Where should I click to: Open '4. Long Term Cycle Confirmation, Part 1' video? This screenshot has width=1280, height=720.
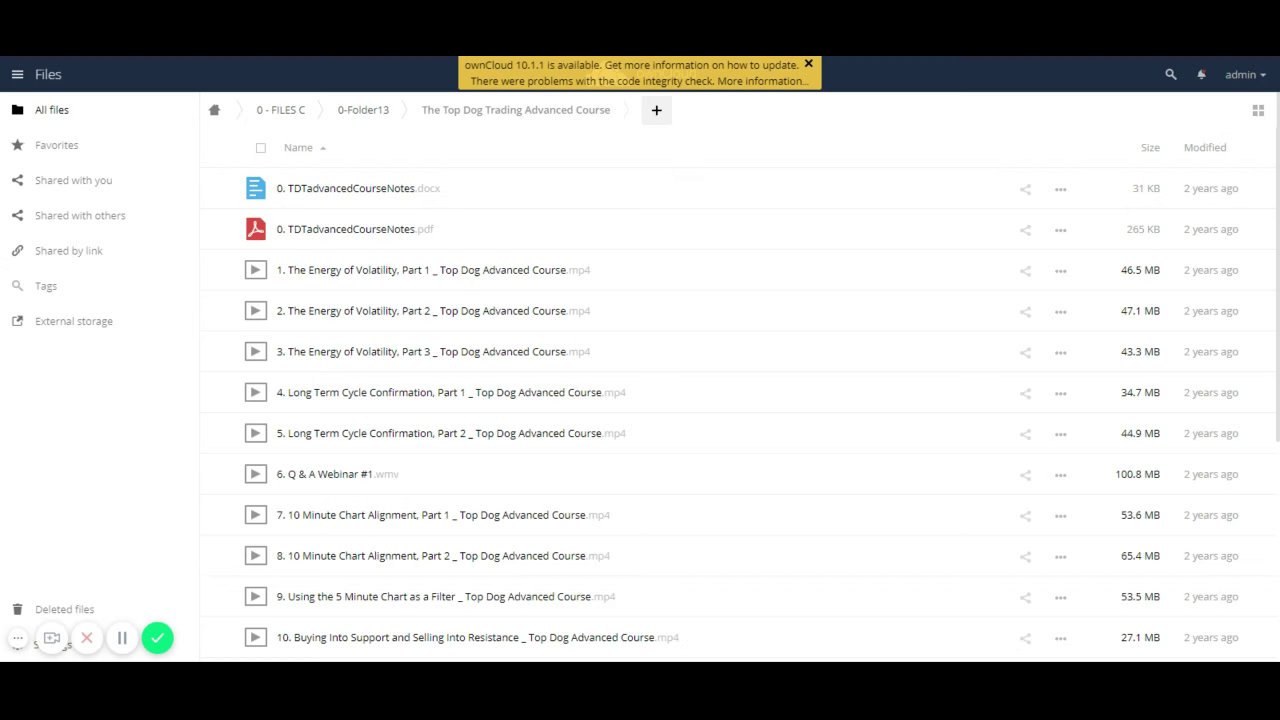(451, 392)
